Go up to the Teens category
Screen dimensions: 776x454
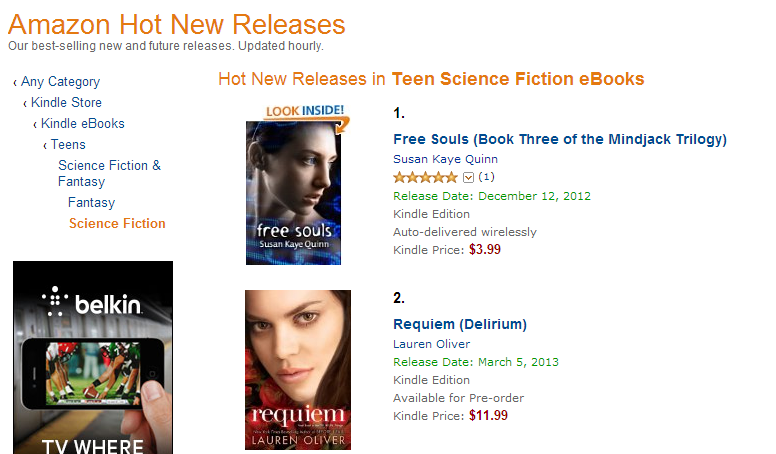68,145
